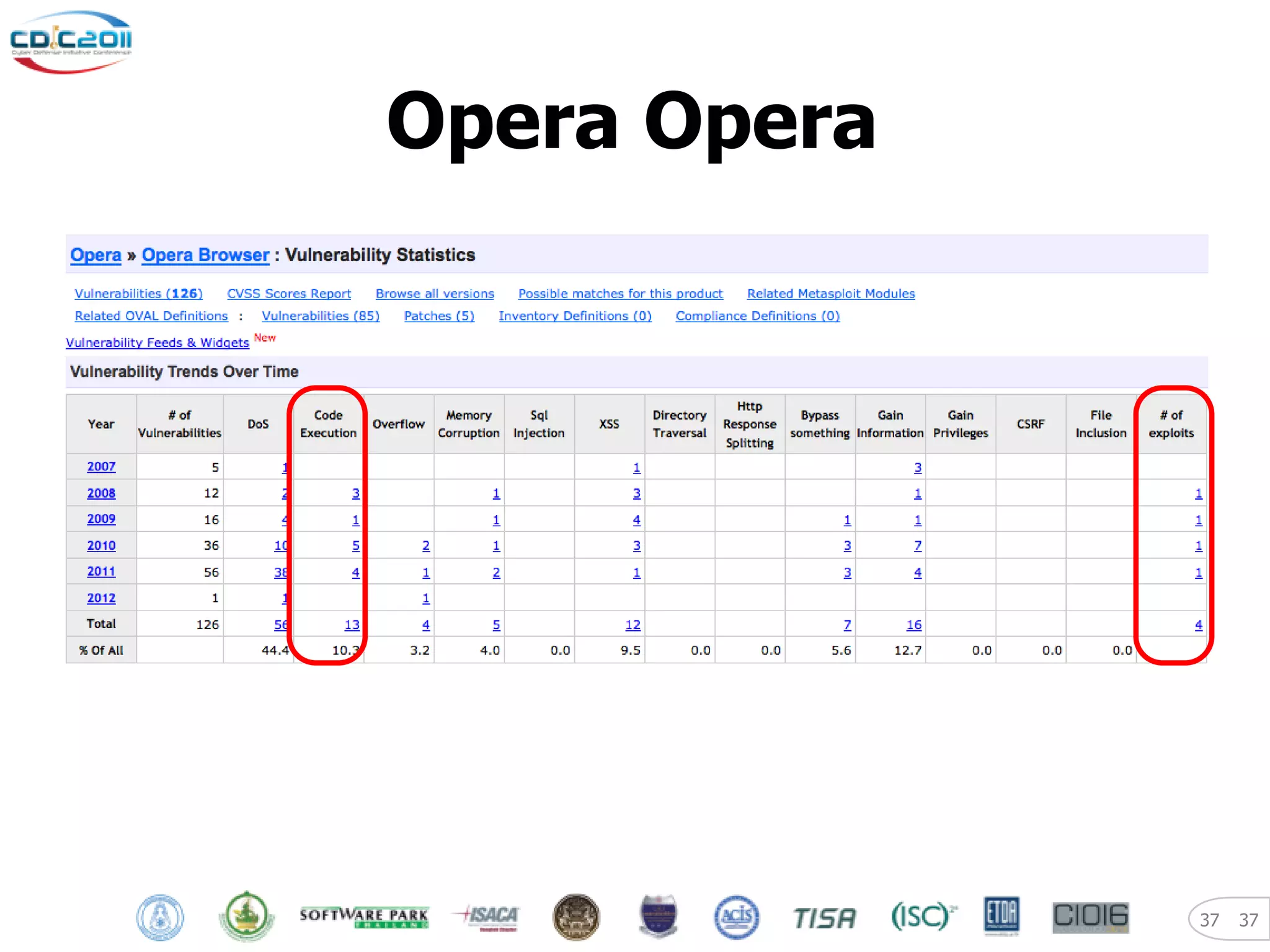Open Inventory Definitions (0) link
The width and height of the screenshot is (1270, 952).
click(575, 315)
